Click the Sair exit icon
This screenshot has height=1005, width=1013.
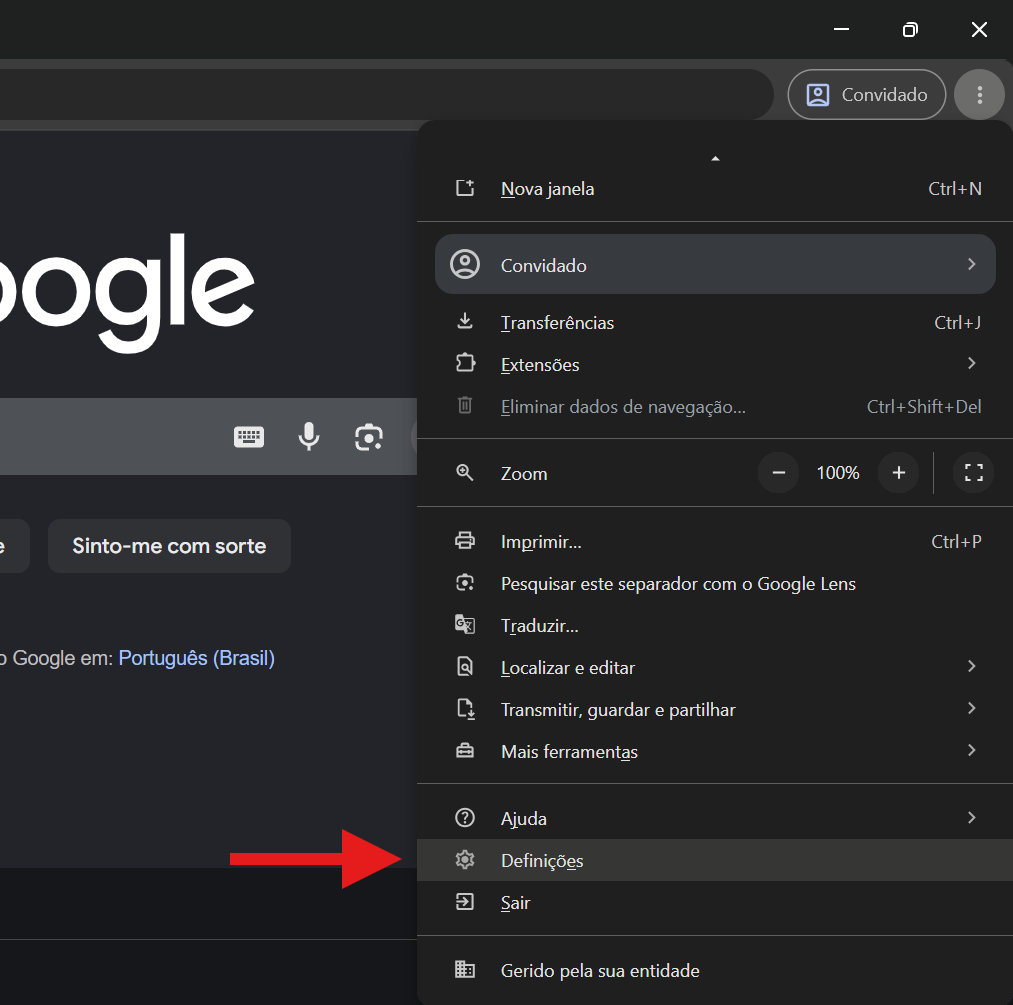[x=465, y=902]
